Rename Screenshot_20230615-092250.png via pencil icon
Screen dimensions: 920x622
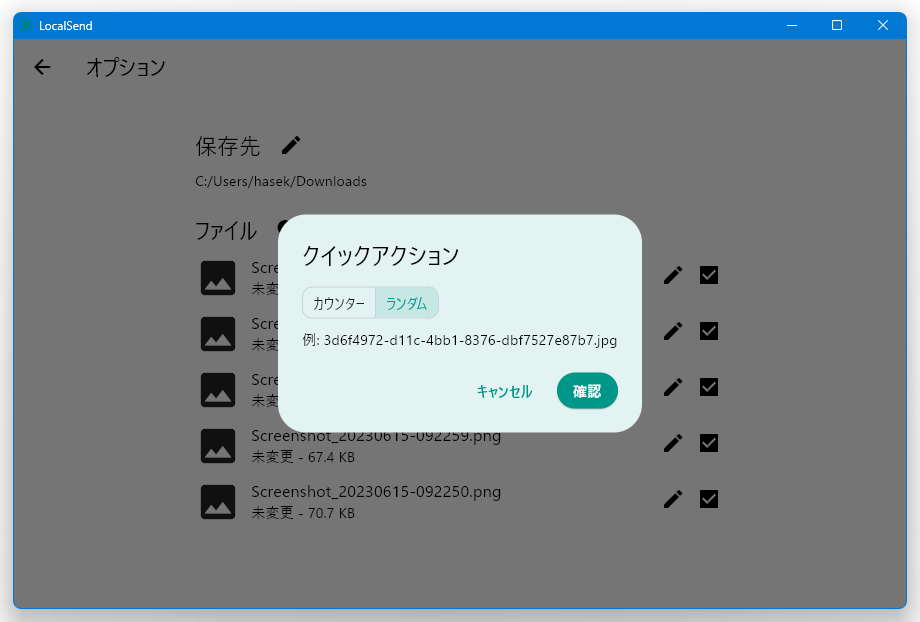673,499
